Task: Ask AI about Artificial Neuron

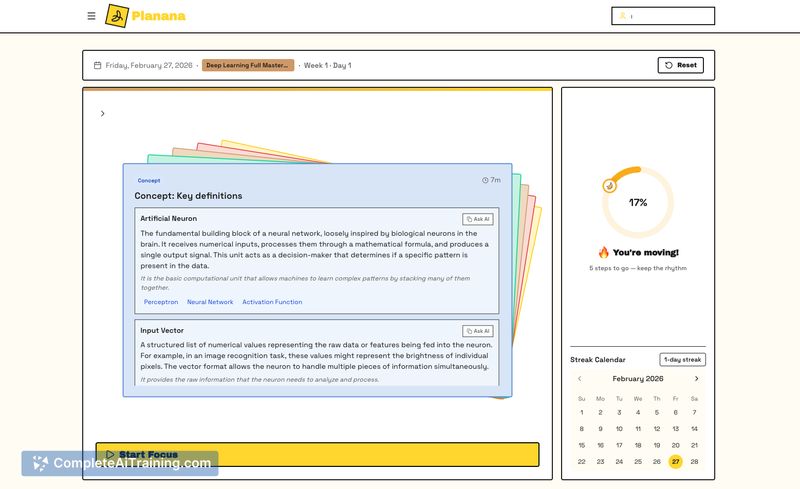Action: [x=478, y=219]
